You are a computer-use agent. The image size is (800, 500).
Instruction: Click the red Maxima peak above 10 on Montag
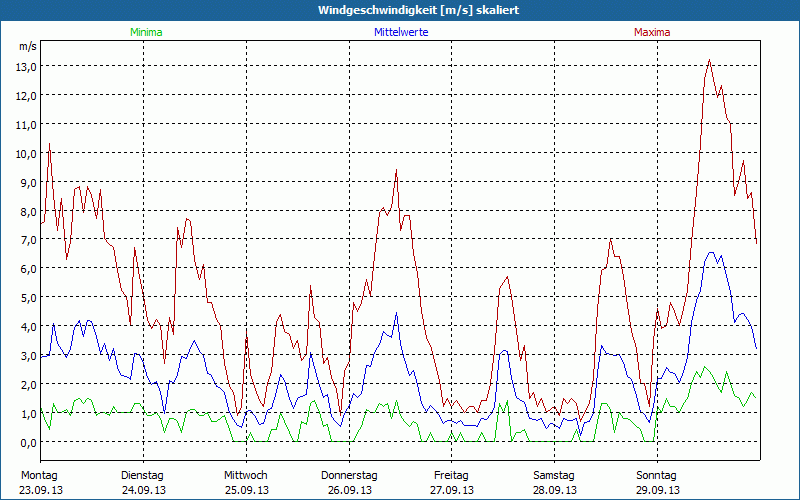[49, 144]
